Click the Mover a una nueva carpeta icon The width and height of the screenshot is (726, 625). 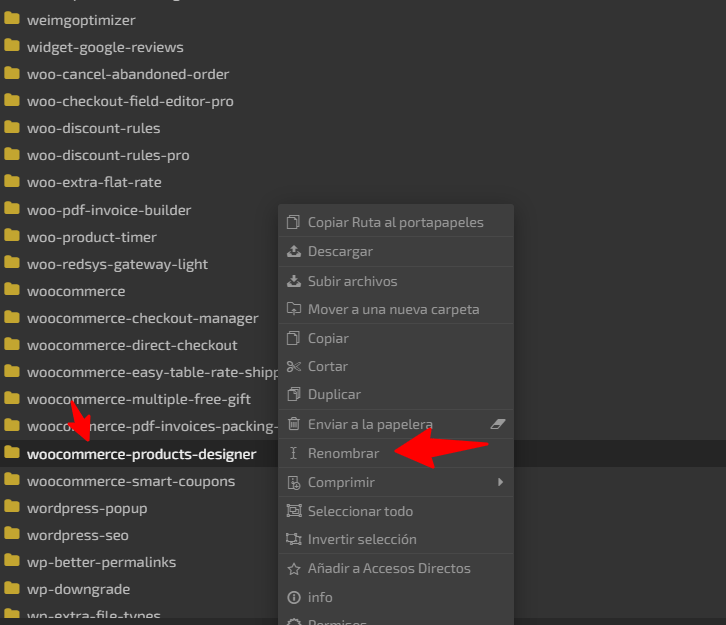[x=294, y=309]
